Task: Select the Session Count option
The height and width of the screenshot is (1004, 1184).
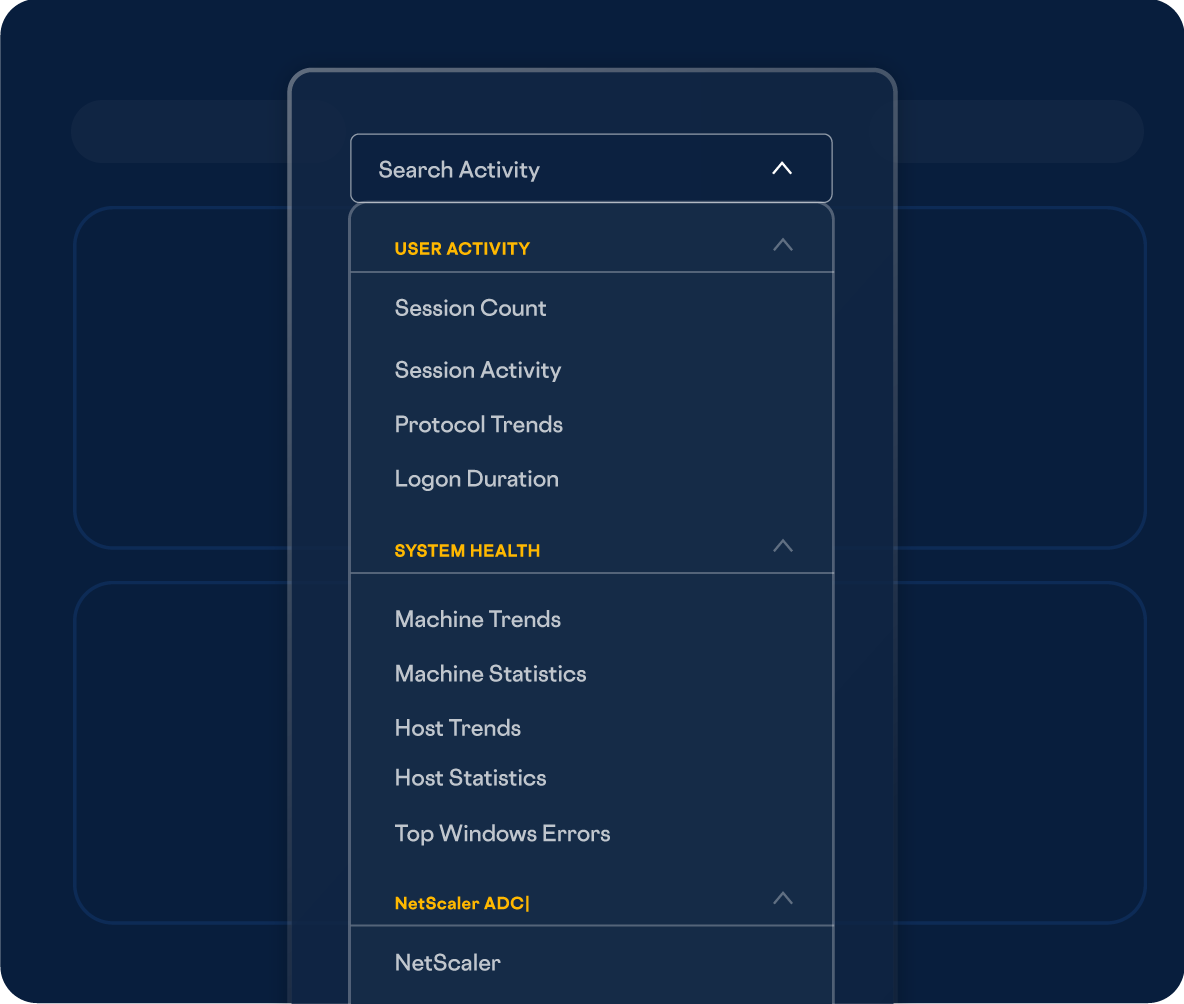Action: tap(470, 308)
